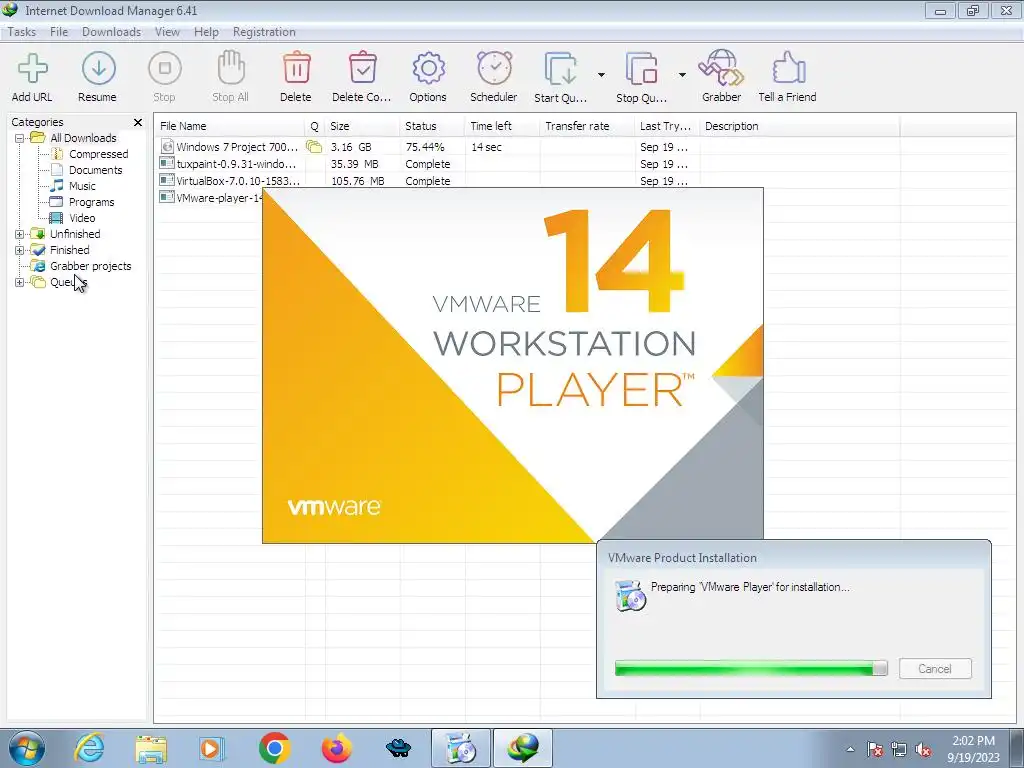Image resolution: width=1024 pixels, height=768 pixels.
Task: Select the Finished folder label
Action: tap(70, 250)
